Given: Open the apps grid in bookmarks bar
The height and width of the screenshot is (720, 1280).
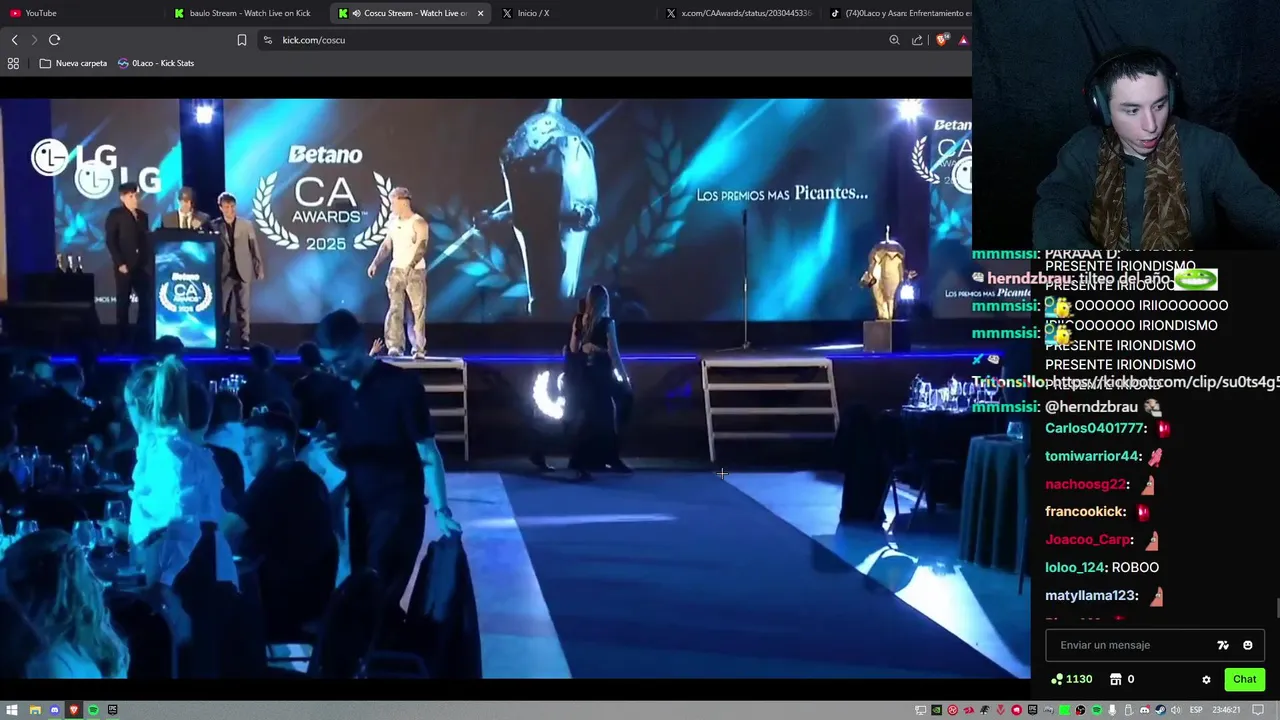Looking at the screenshot, I should pyautogui.click(x=13, y=63).
